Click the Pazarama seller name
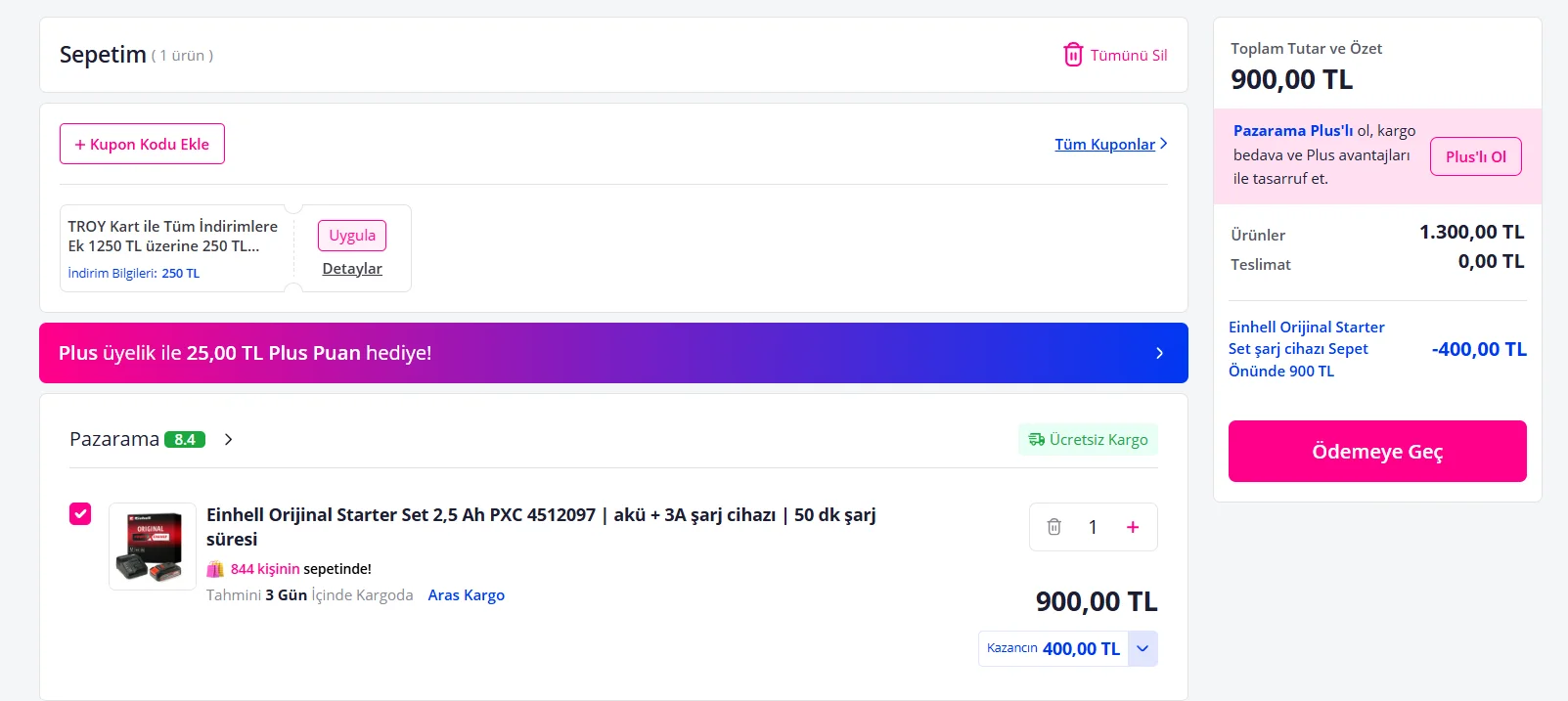Screen dimensions: 1568x701 [x=114, y=440]
